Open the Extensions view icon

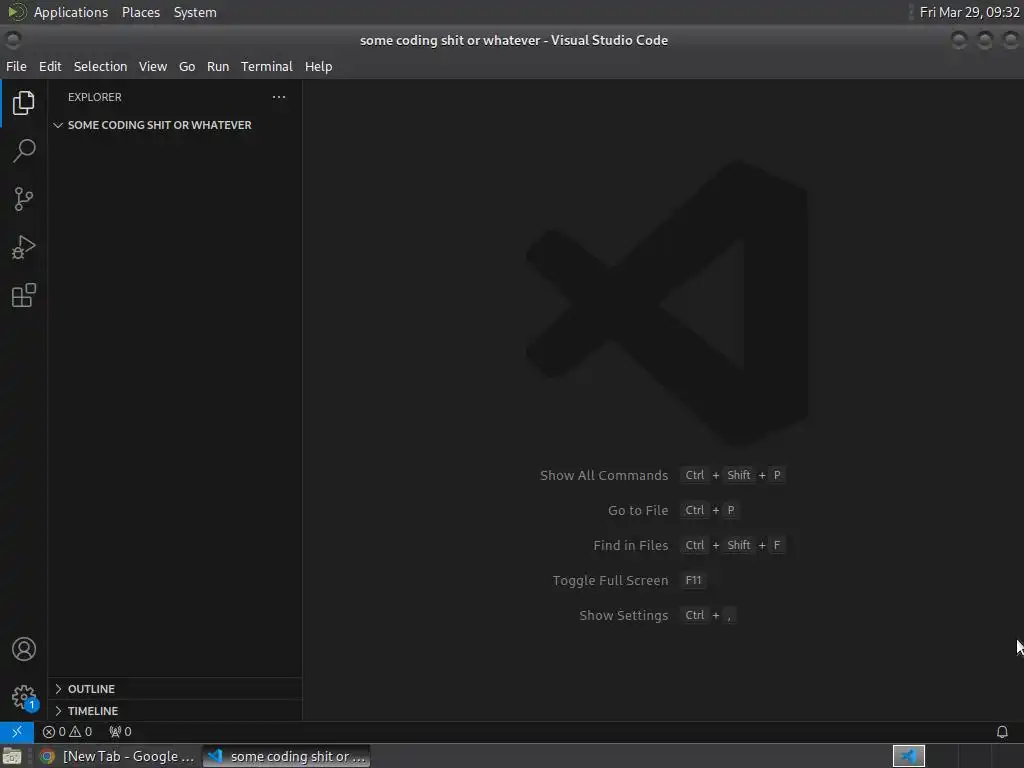(x=24, y=295)
